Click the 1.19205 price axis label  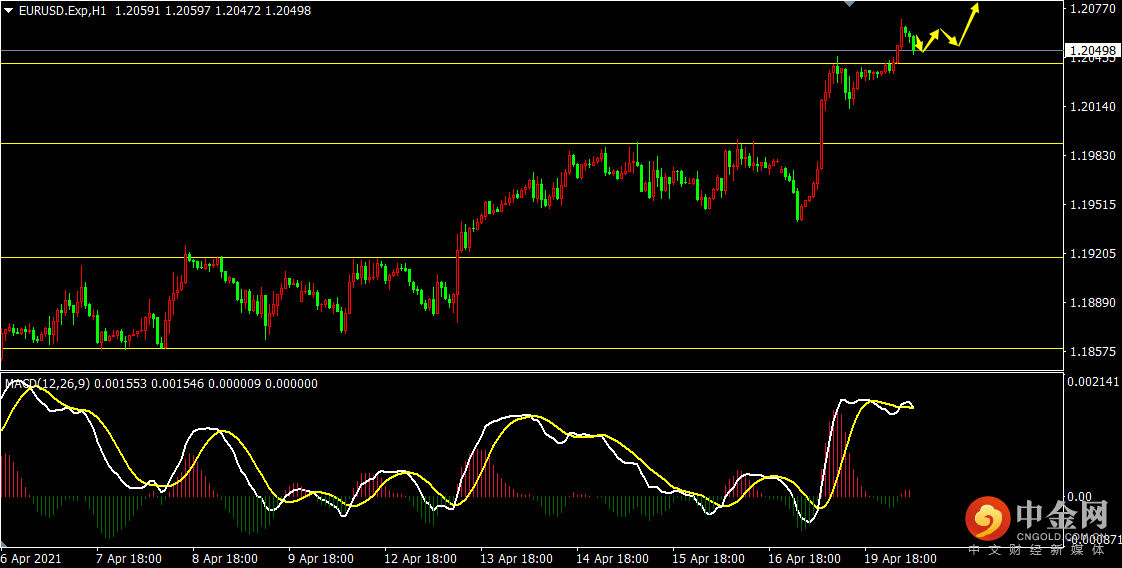[x=1092, y=254]
